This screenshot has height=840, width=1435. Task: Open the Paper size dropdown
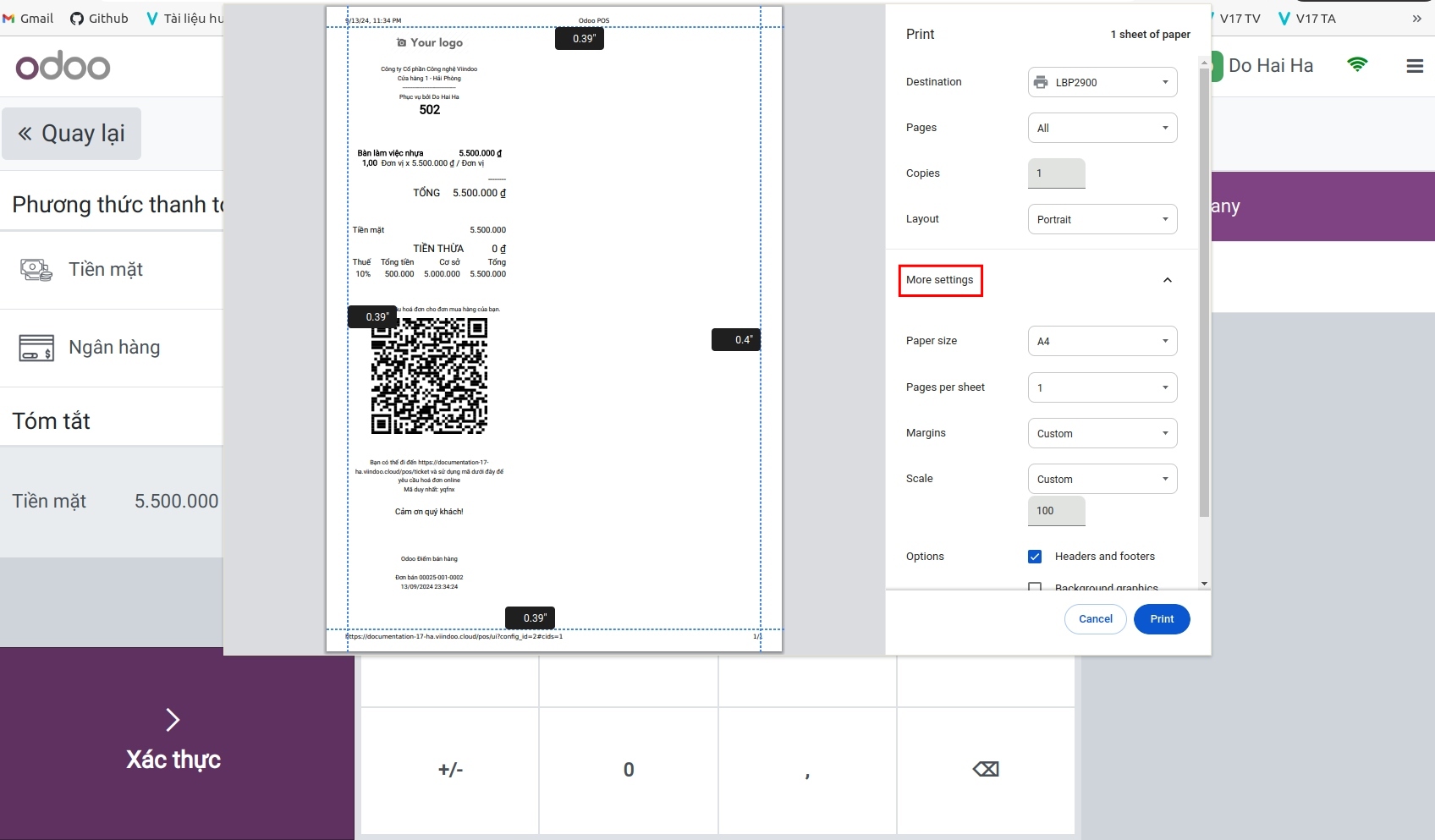pyautogui.click(x=1102, y=341)
